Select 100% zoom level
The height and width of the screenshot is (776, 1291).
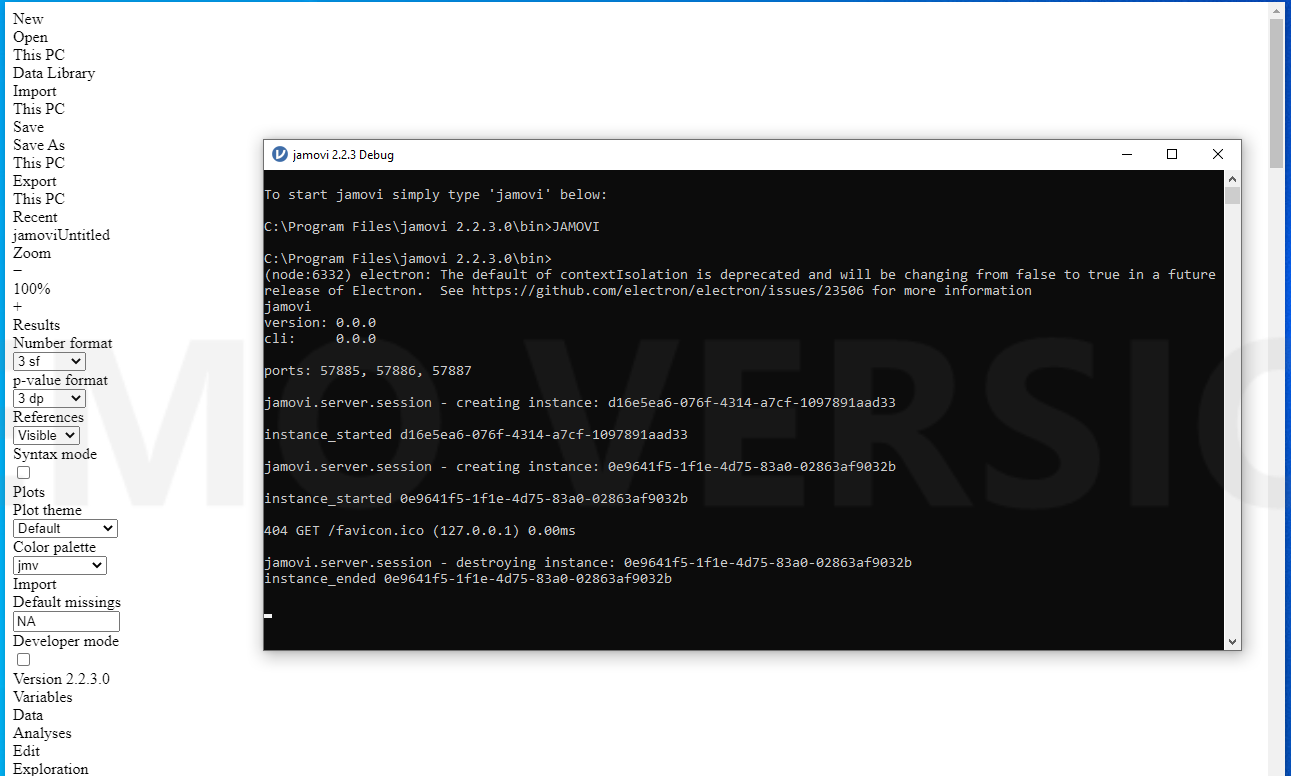click(x=31, y=289)
